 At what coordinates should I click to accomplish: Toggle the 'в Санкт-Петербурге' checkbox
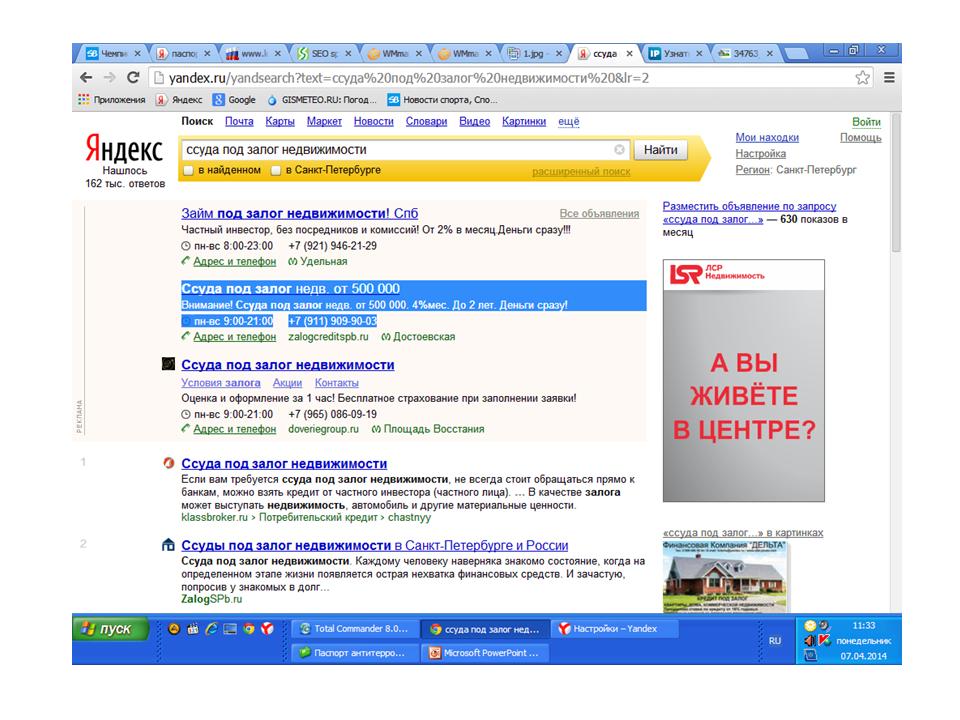[x=276, y=170]
